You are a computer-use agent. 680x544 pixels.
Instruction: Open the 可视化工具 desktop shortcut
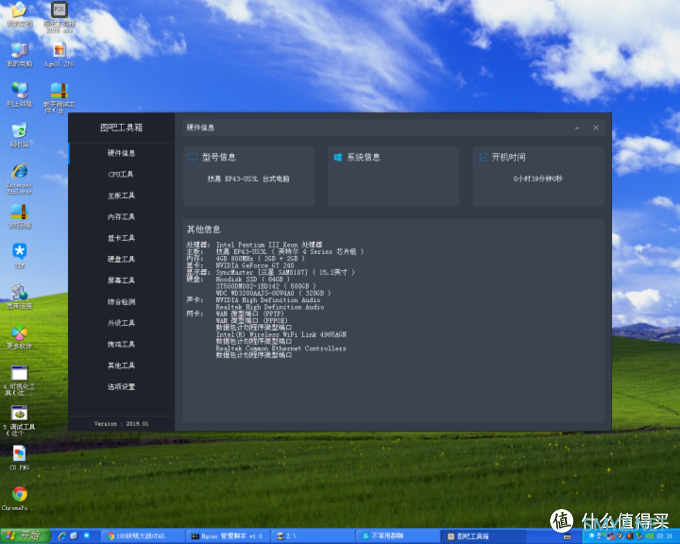coord(20,380)
